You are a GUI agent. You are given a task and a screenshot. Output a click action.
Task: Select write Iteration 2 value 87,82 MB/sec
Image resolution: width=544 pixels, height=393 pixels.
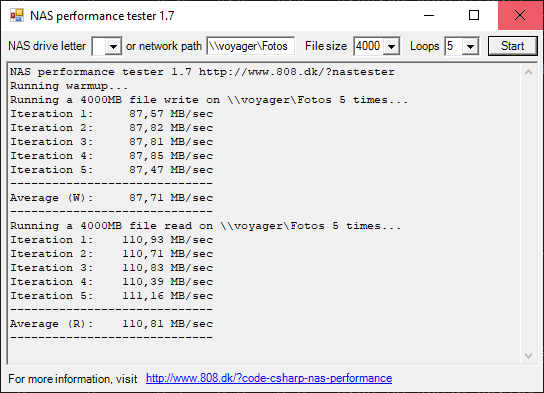pos(171,128)
